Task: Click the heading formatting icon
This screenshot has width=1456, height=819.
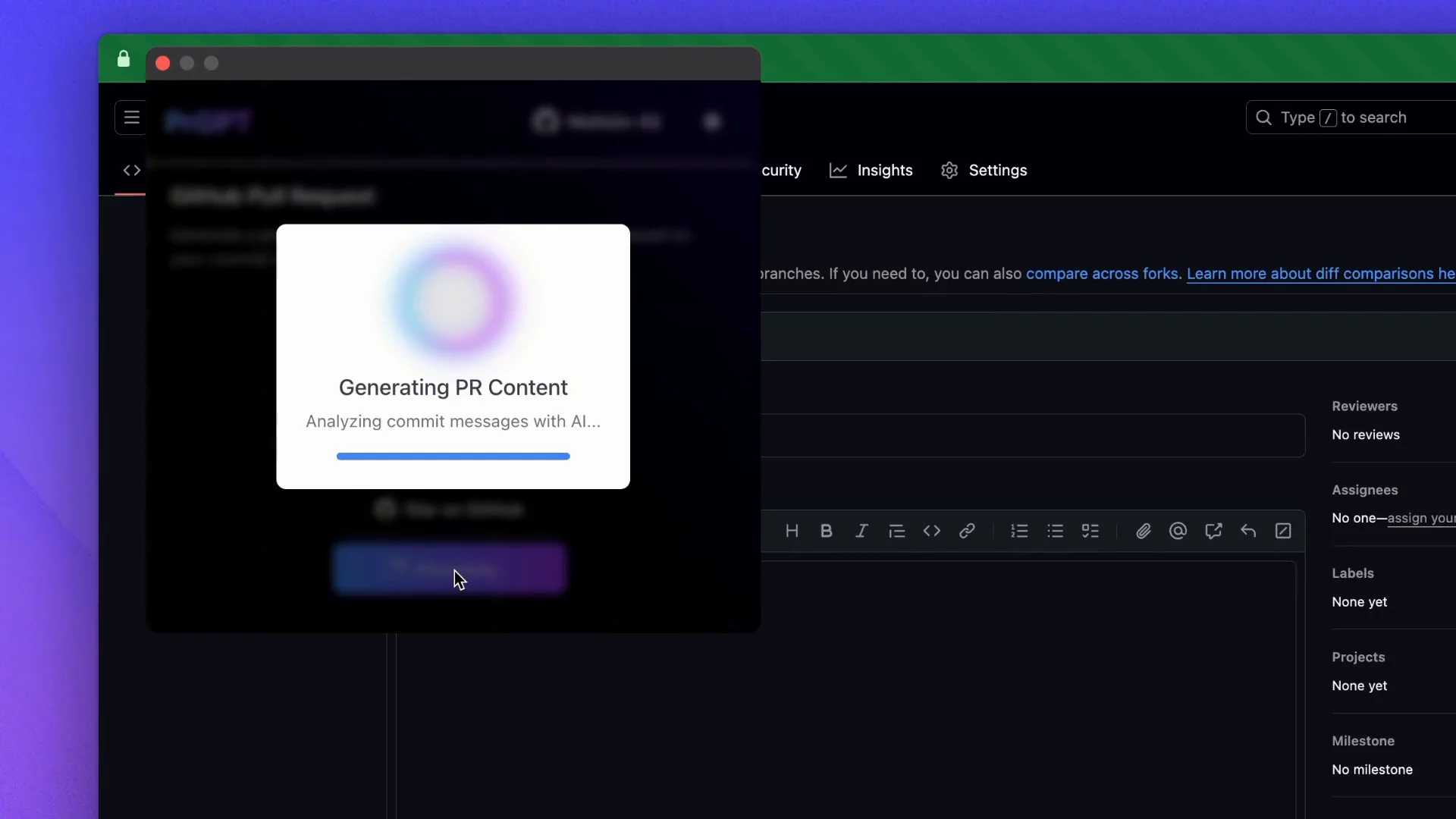Action: pyautogui.click(x=792, y=531)
